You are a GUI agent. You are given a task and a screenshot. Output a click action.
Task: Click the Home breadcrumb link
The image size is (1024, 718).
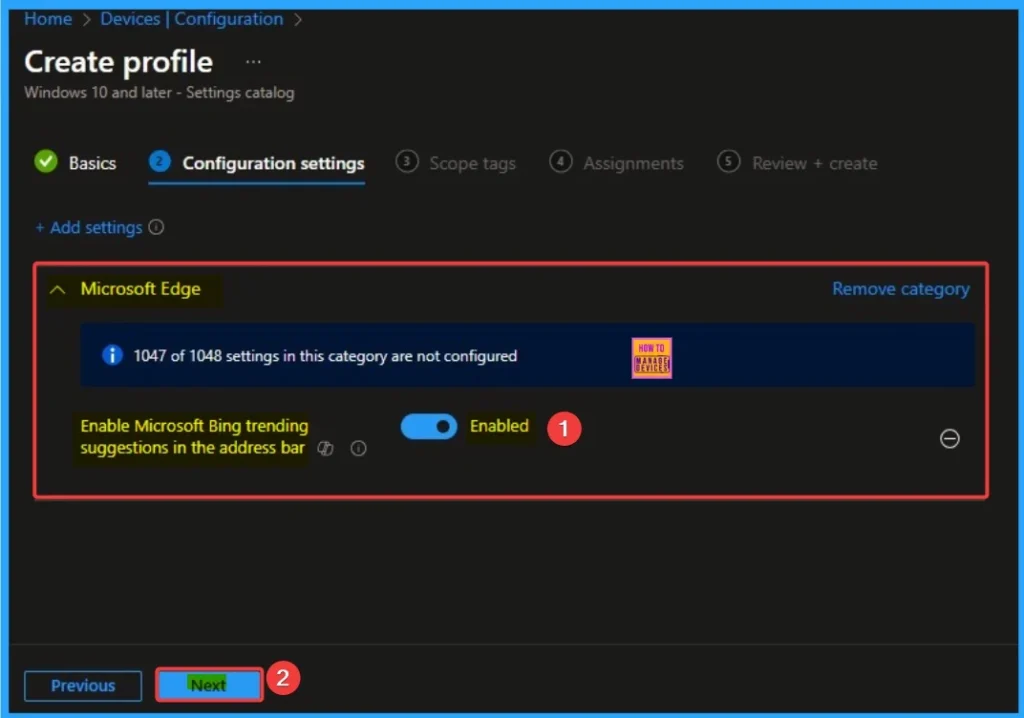pos(48,19)
